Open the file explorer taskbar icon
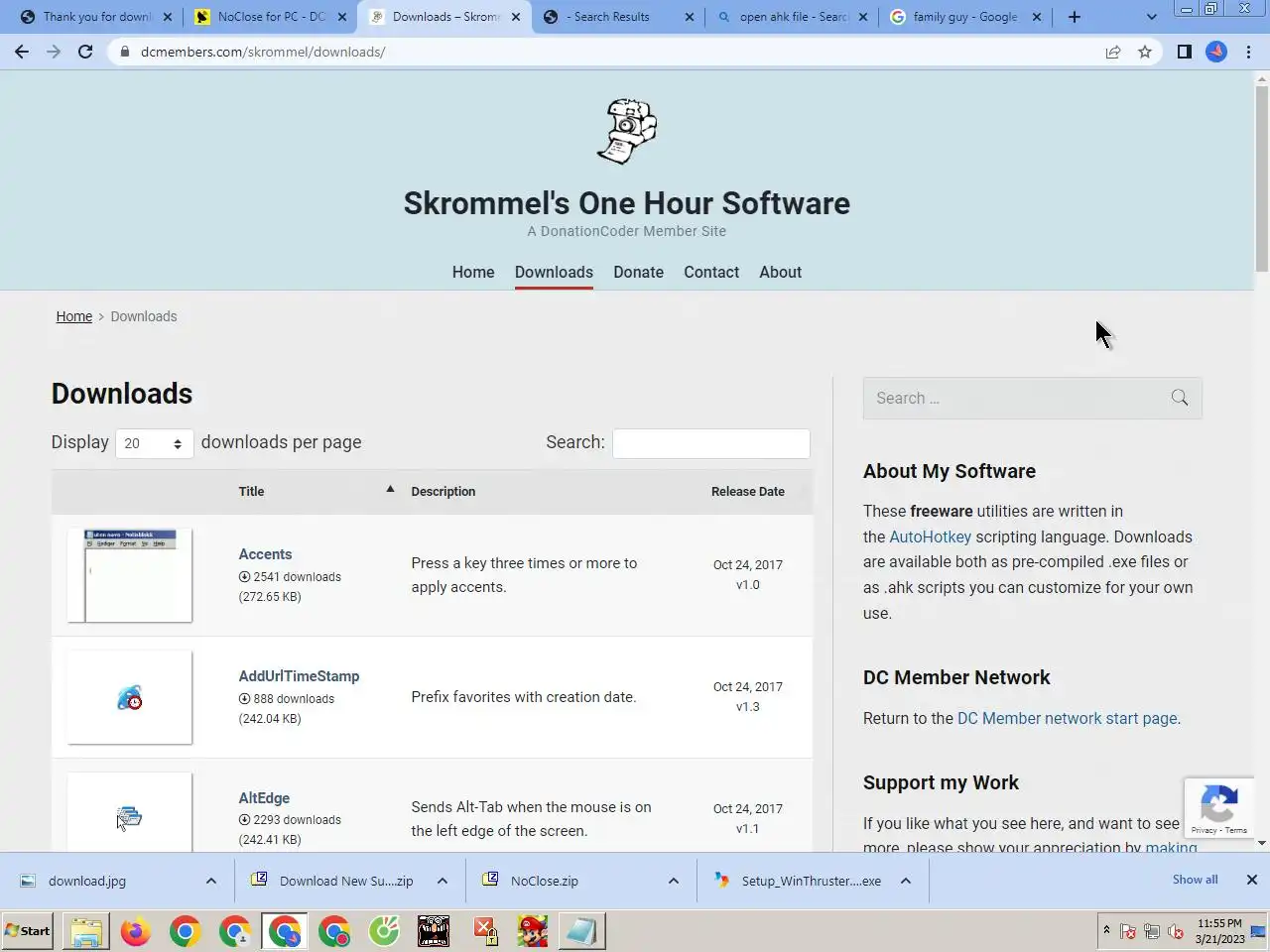This screenshot has width=1270, height=952. tap(86, 931)
